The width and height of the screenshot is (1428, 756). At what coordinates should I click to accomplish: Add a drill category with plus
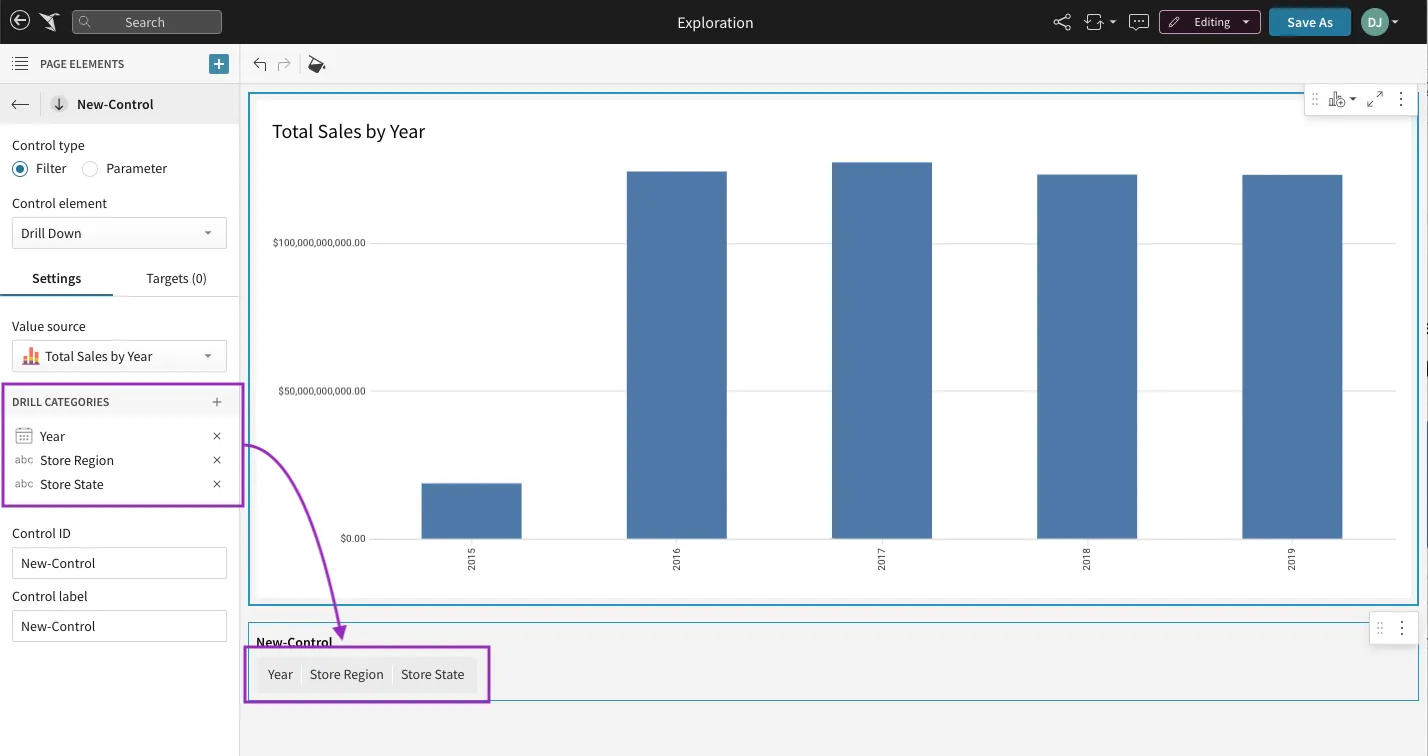click(x=217, y=402)
